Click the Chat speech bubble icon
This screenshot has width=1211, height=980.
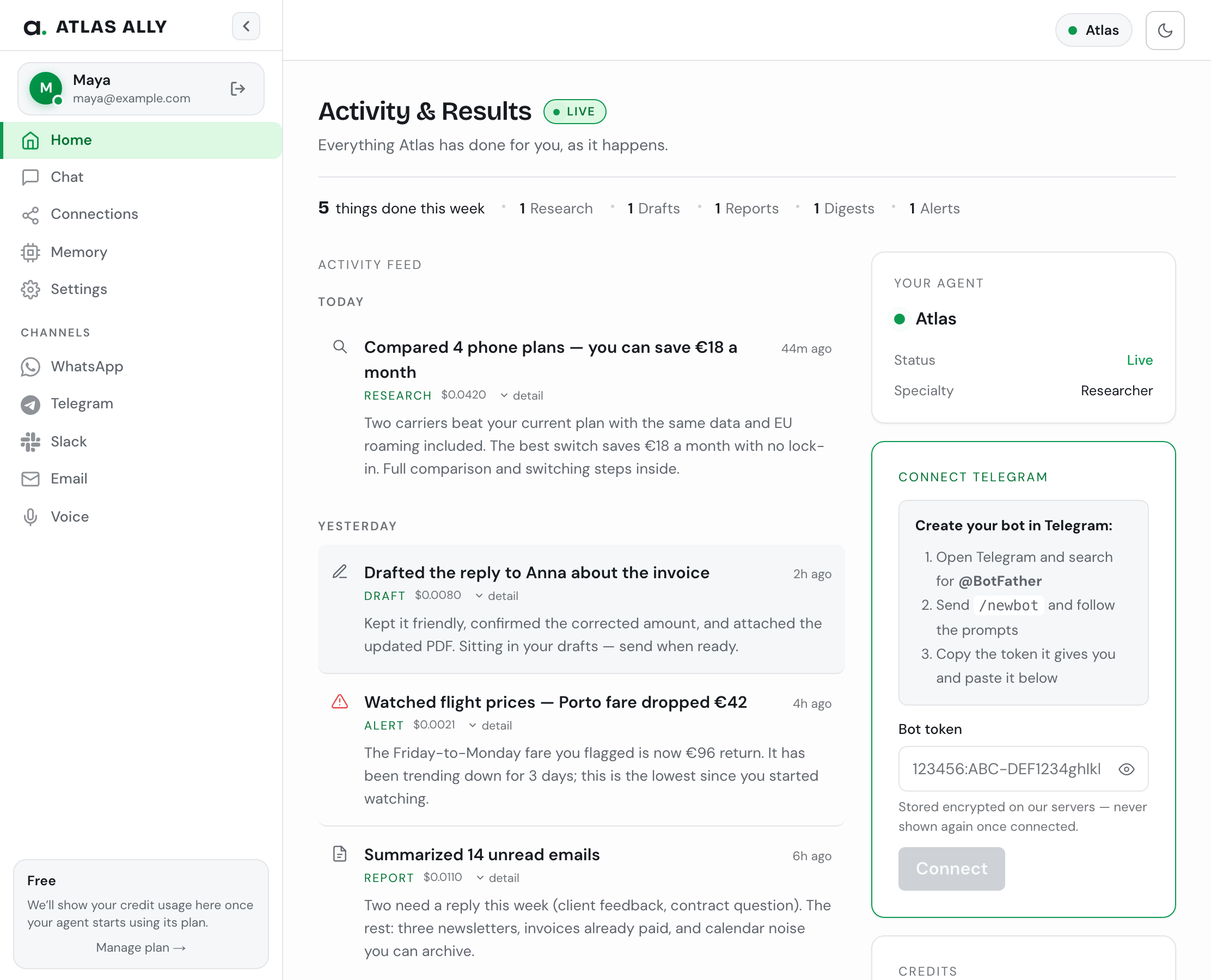tap(30, 177)
